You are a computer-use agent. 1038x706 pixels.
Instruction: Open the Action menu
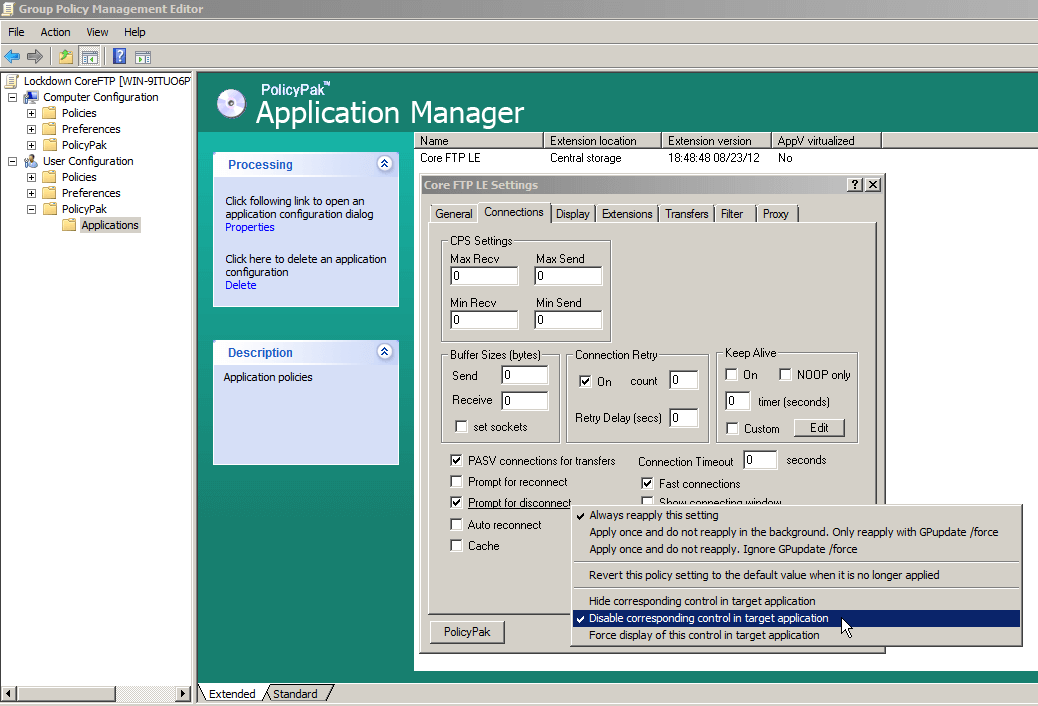(x=55, y=32)
